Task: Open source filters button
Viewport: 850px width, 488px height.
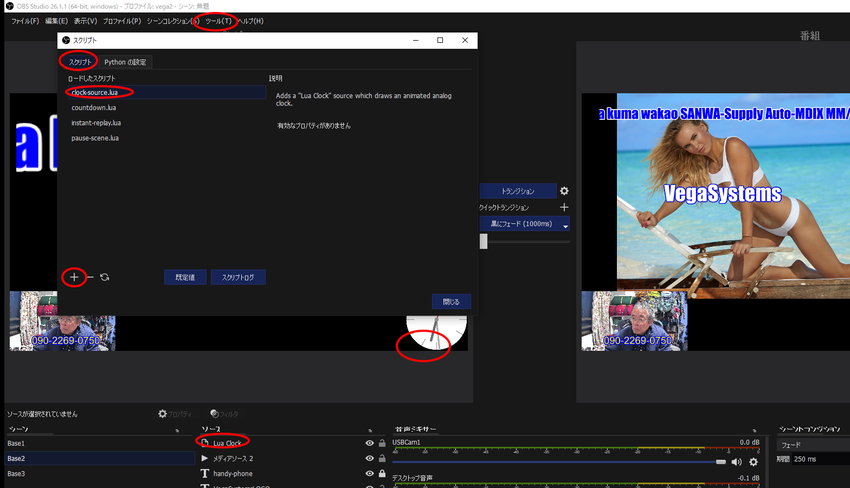Action: tap(224, 414)
